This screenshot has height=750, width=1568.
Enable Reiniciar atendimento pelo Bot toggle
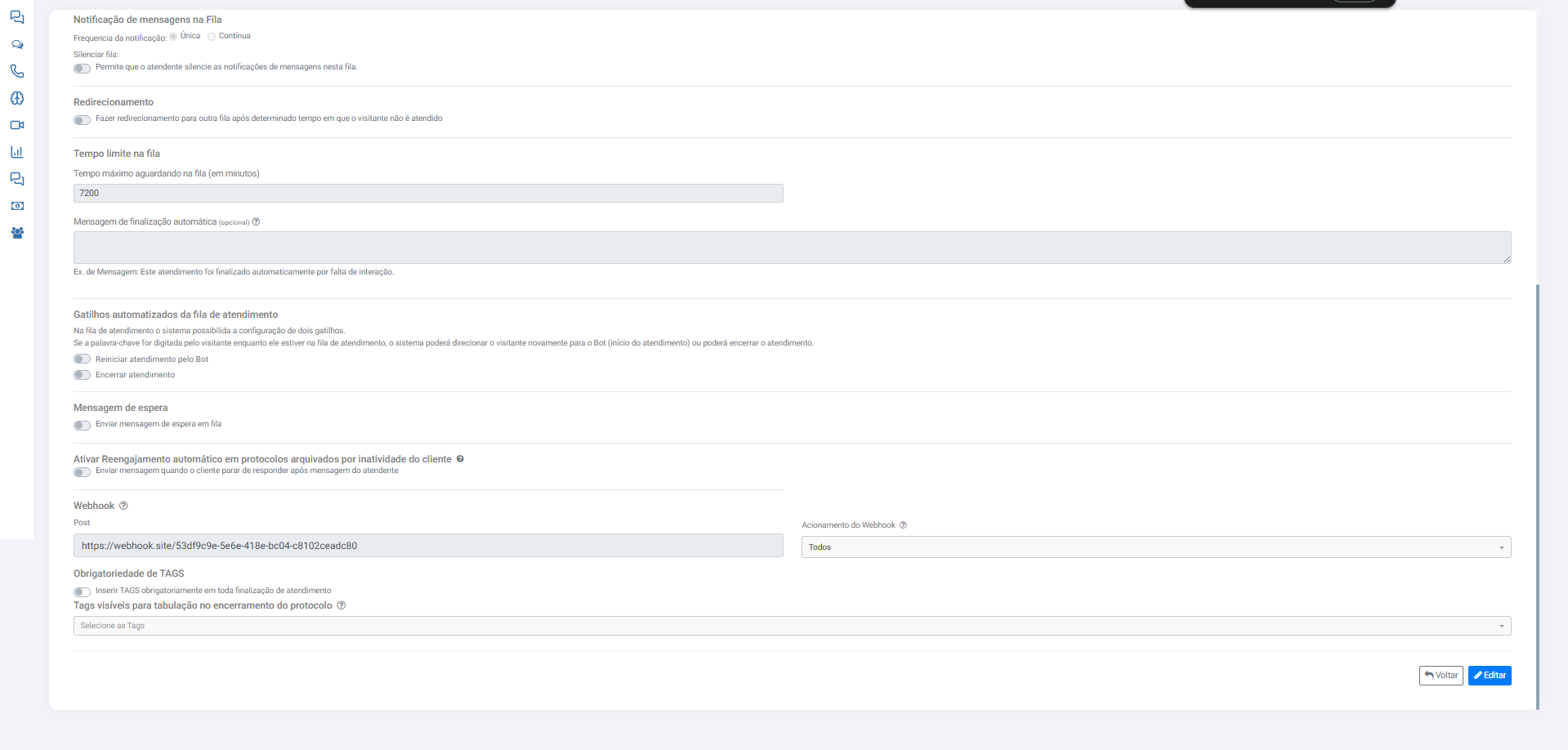(x=82, y=359)
